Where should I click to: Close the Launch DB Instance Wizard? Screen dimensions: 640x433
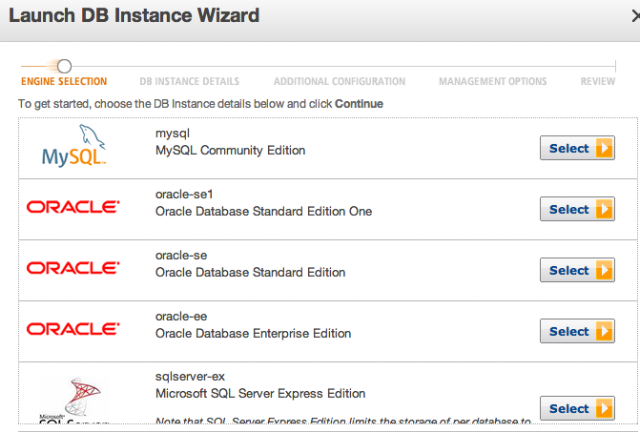[x=636, y=16]
